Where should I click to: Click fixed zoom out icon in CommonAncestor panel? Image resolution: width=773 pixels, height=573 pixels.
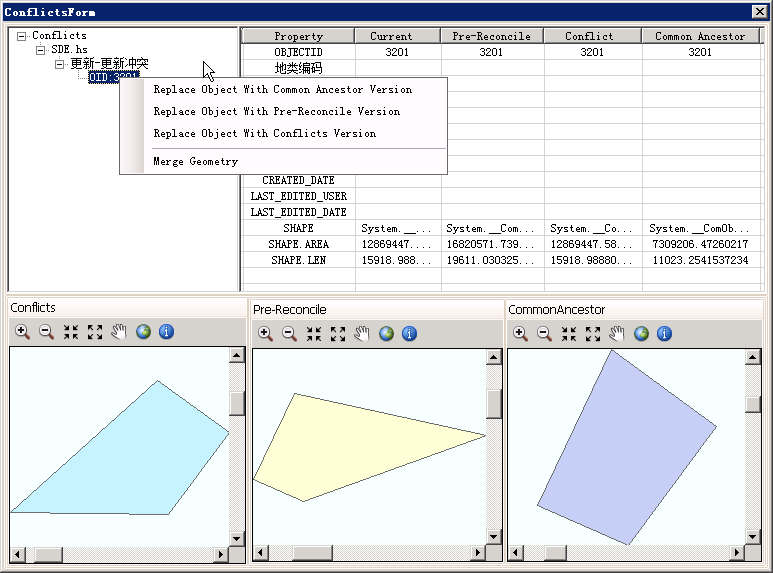pos(593,334)
